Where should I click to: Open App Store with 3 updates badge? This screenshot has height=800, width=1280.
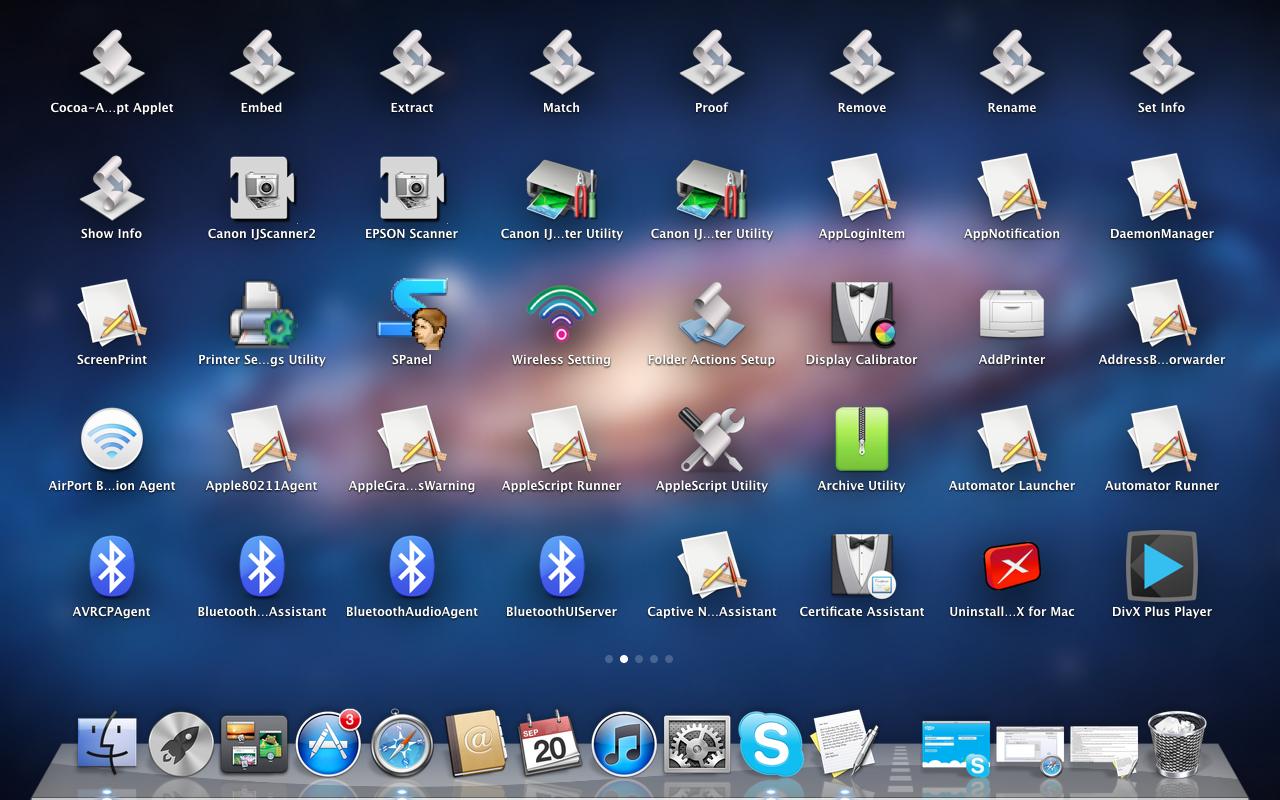(329, 744)
